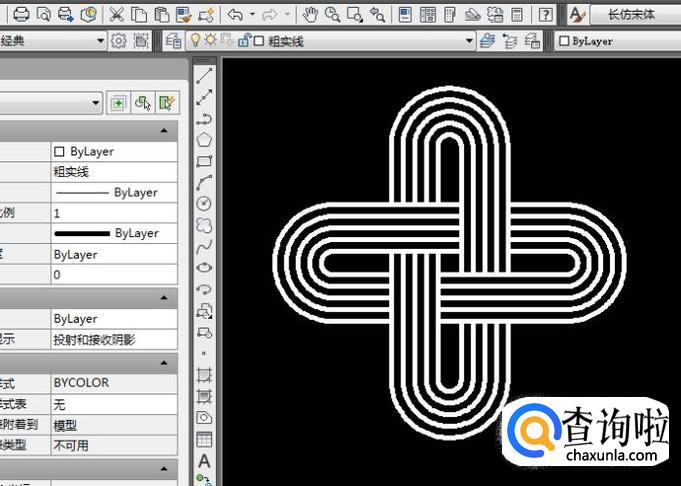Select the Circle draw tool
This screenshot has width=681, height=486.
pyautogui.click(x=204, y=203)
